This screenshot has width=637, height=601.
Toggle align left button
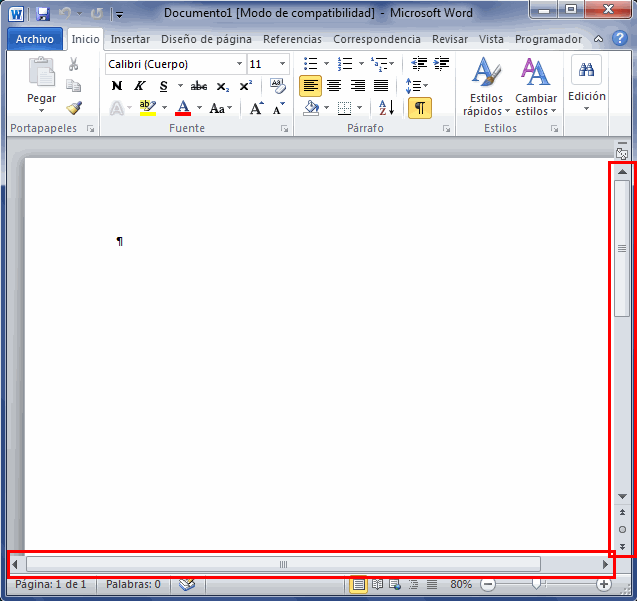pyautogui.click(x=310, y=86)
